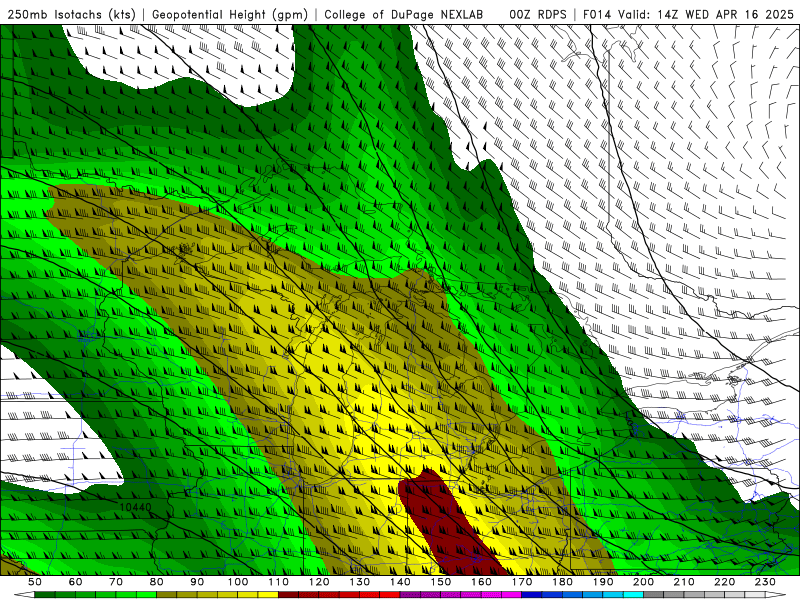Click the 190 knot legend label
This screenshot has height=600, width=800.
(x=603, y=582)
